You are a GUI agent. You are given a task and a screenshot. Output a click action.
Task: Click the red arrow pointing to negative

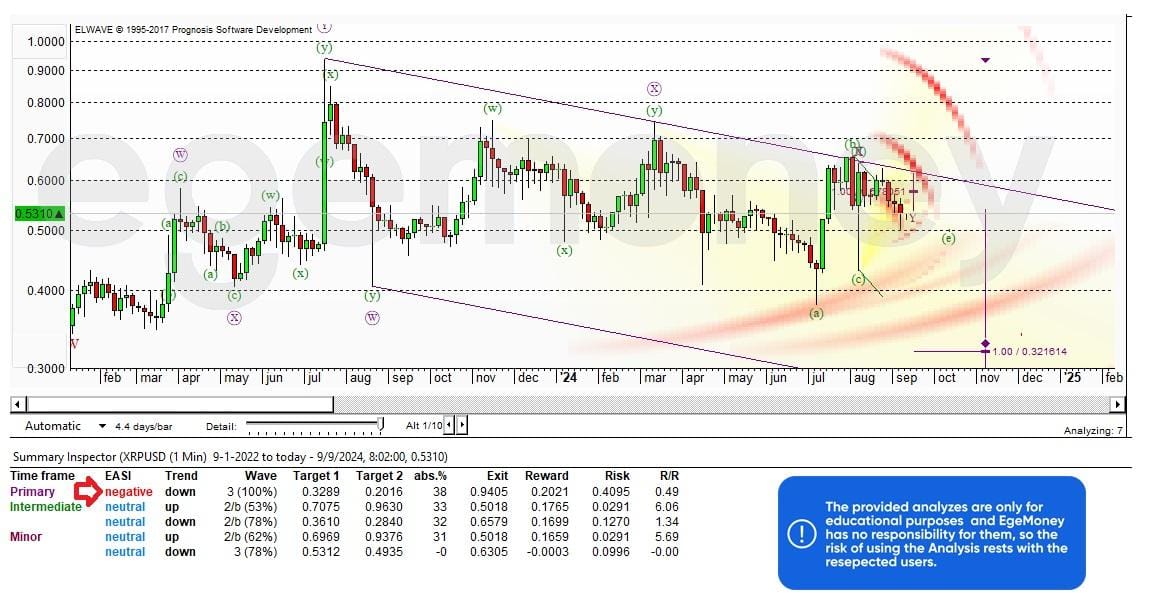click(x=88, y=491)
